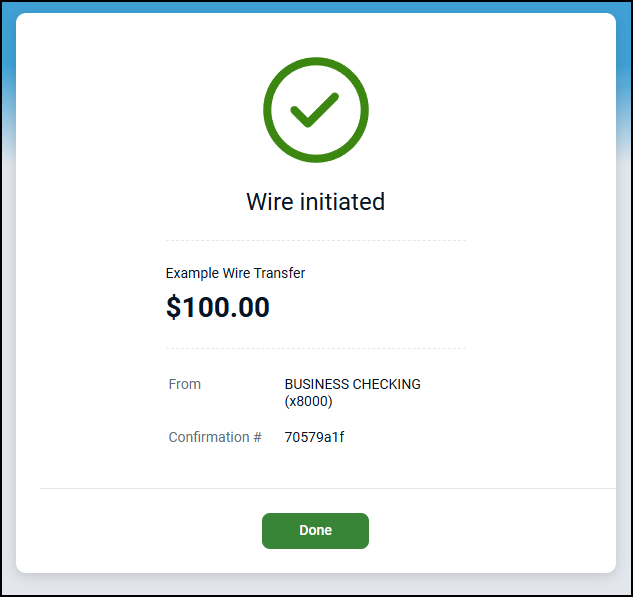Select the BUSINESS CHECKING account name
The width and height of the screenshot is (633, 597).
352,384
